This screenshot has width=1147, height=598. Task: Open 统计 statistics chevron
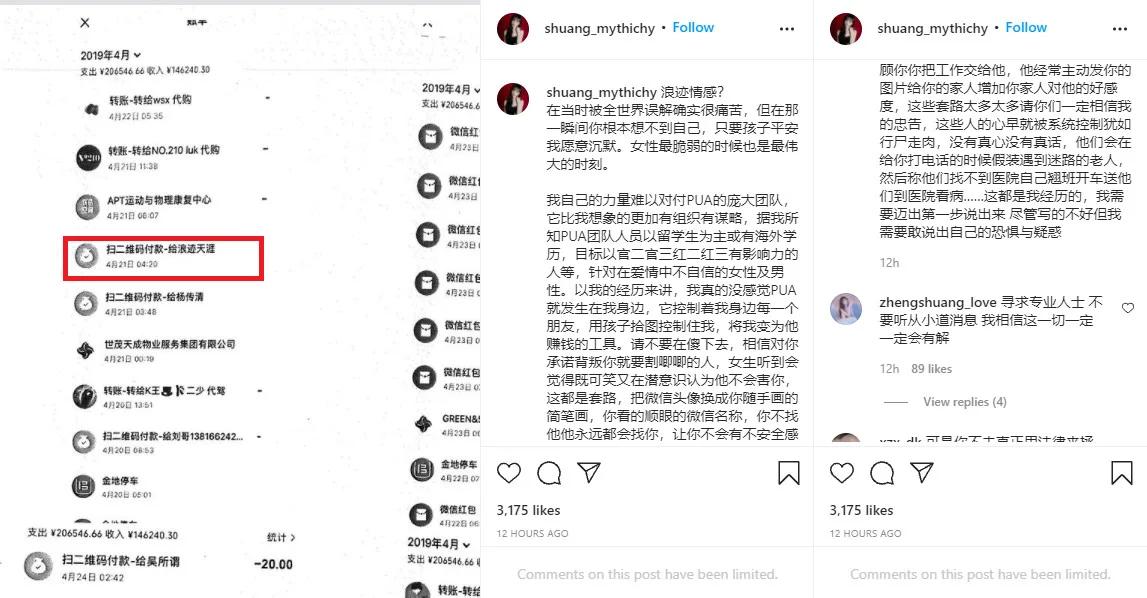[x=282, y=537]
